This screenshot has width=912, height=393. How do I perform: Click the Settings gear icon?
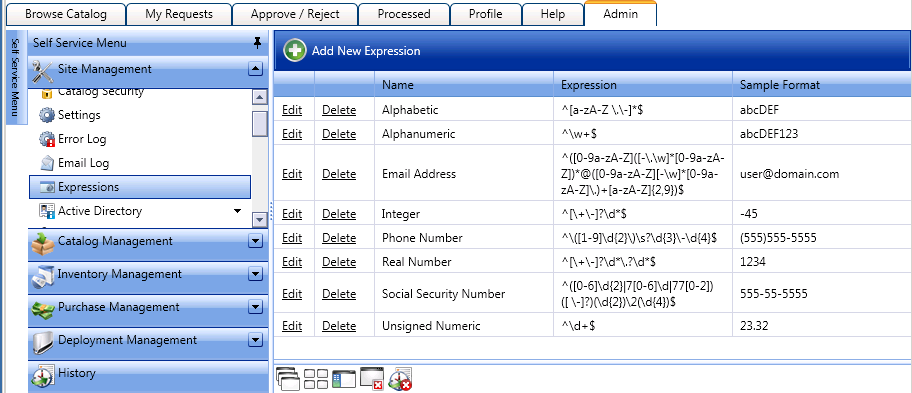click(47, 115)
